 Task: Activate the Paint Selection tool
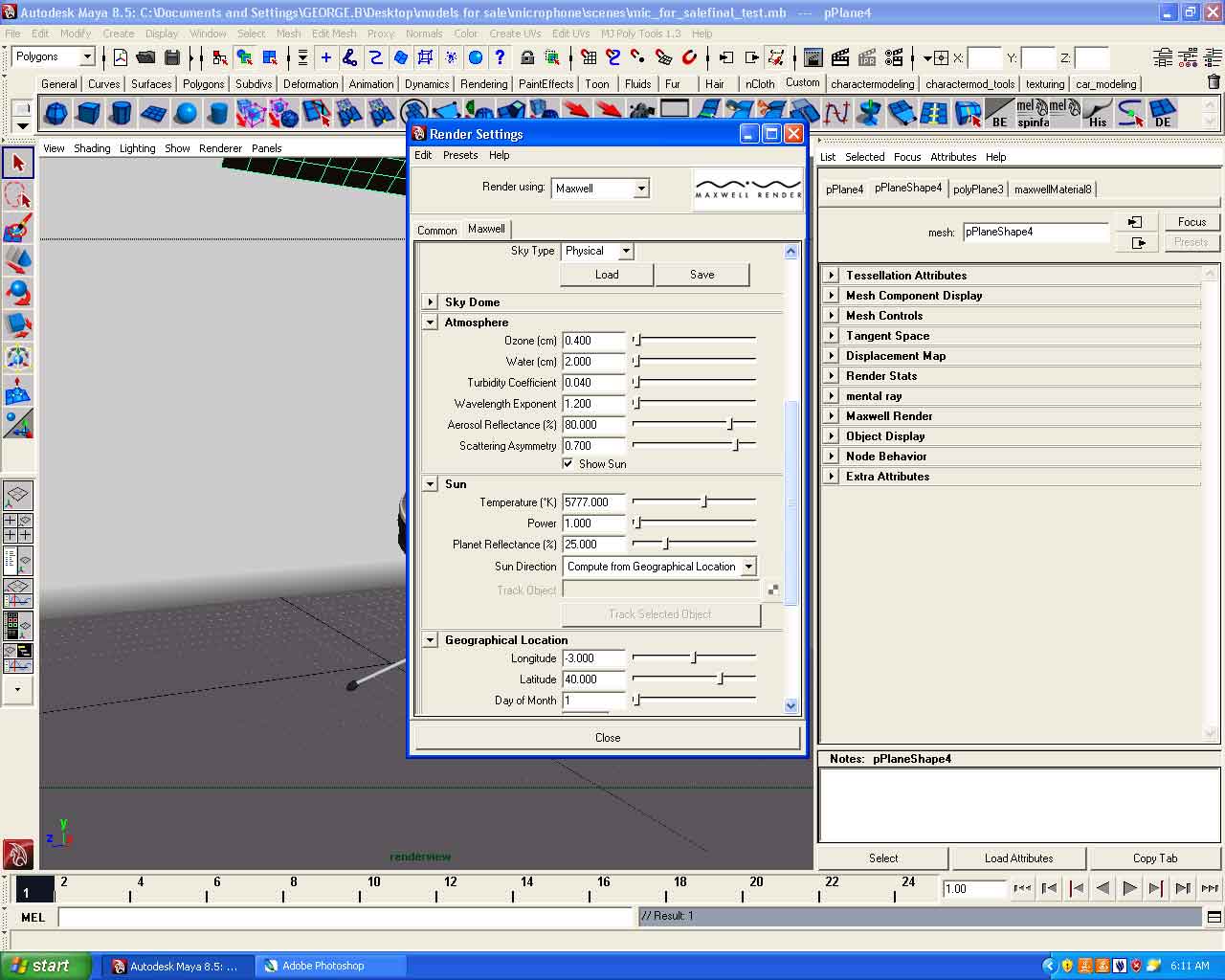tap(18, 228)
